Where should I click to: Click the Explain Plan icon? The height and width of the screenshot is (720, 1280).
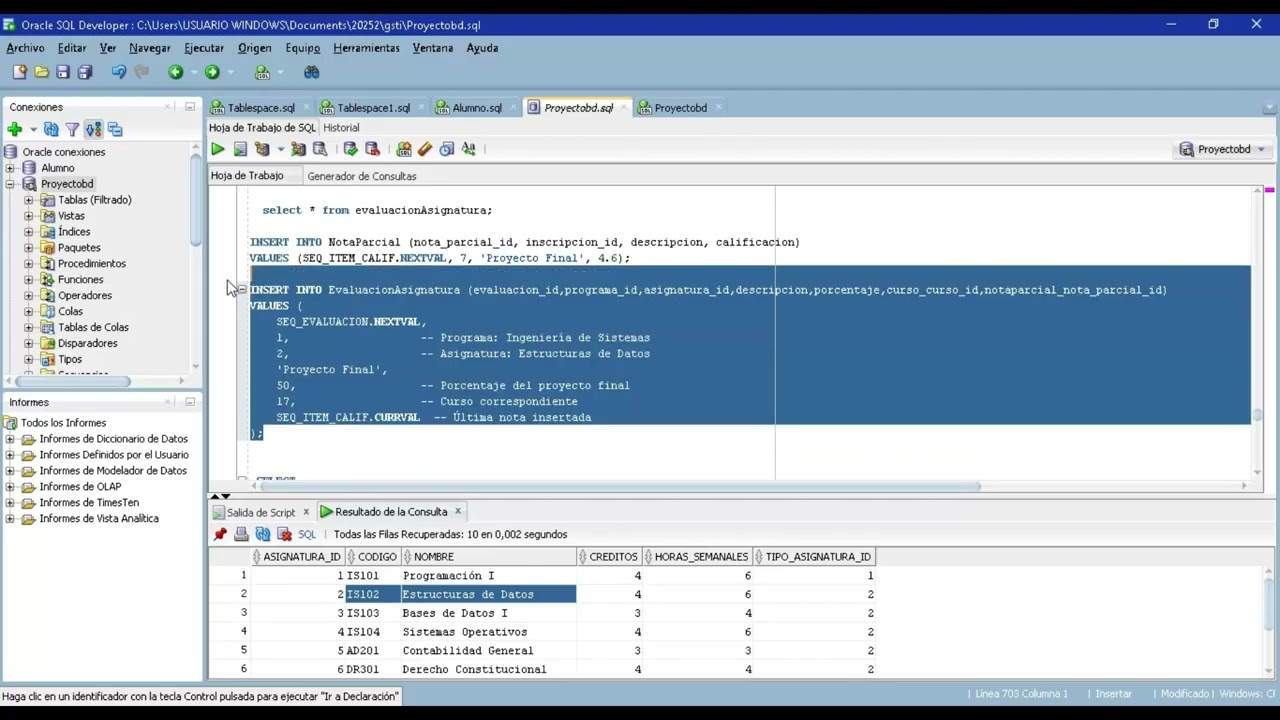262,149
